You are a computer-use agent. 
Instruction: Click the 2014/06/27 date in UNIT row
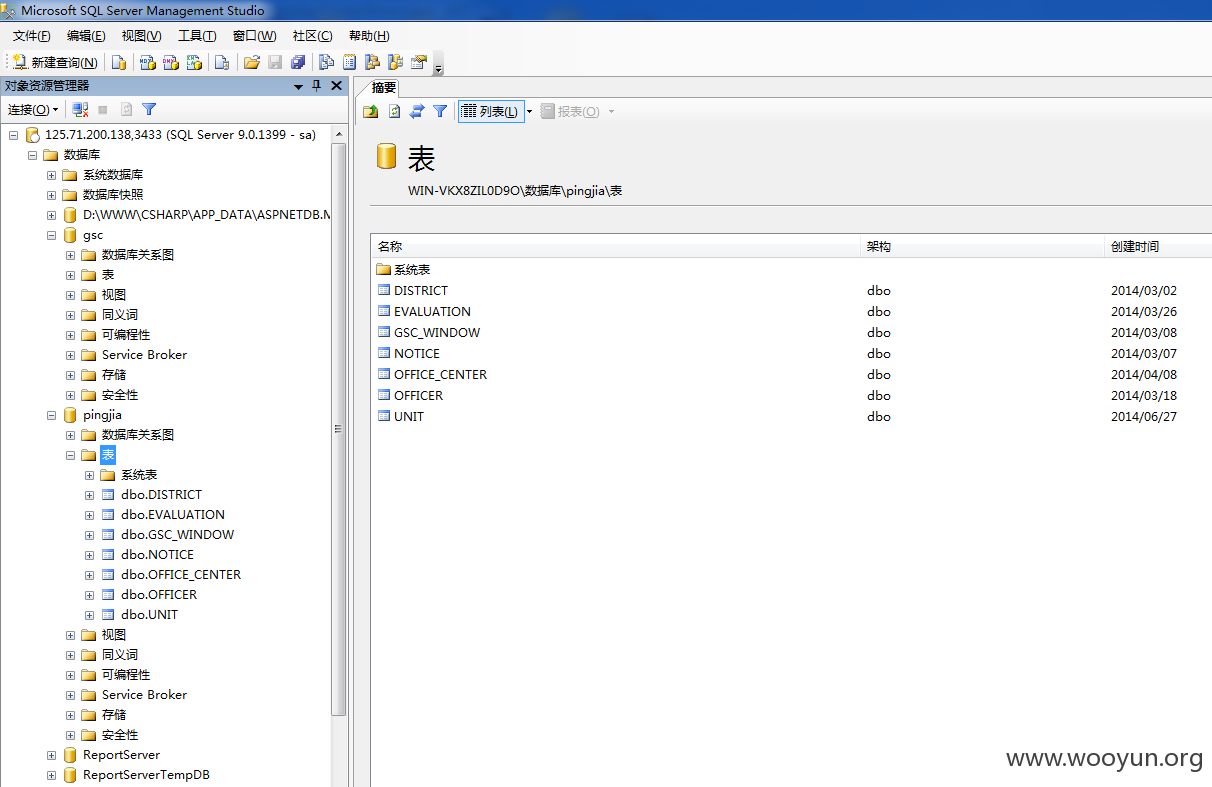point(1144,417)
